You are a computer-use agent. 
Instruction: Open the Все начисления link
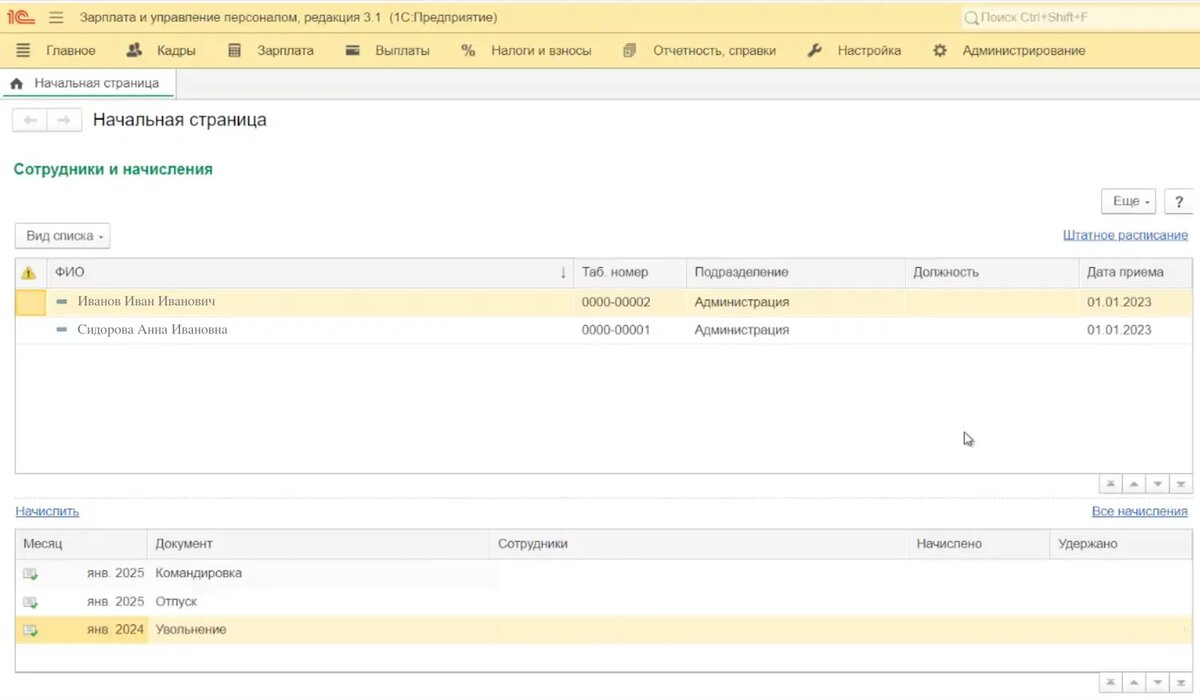1140,511
